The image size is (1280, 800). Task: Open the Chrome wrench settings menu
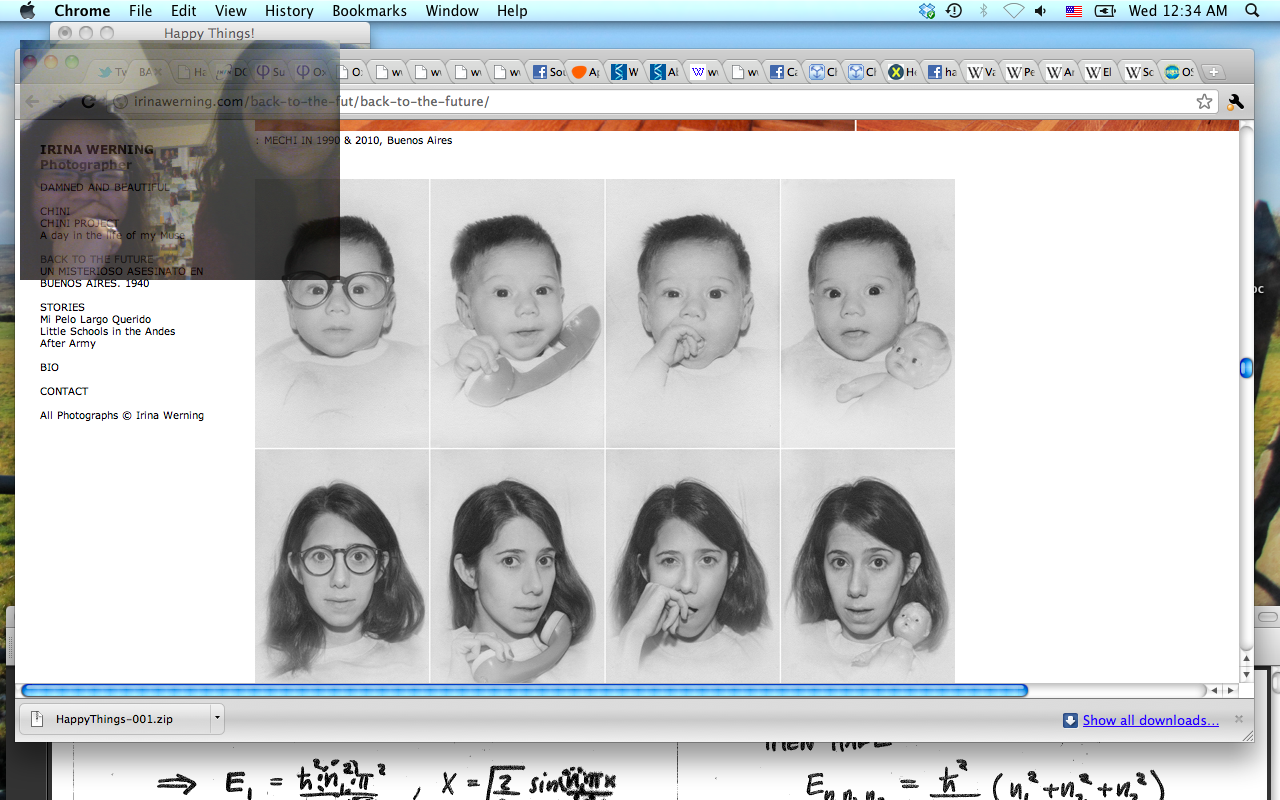click(1235, 101)
